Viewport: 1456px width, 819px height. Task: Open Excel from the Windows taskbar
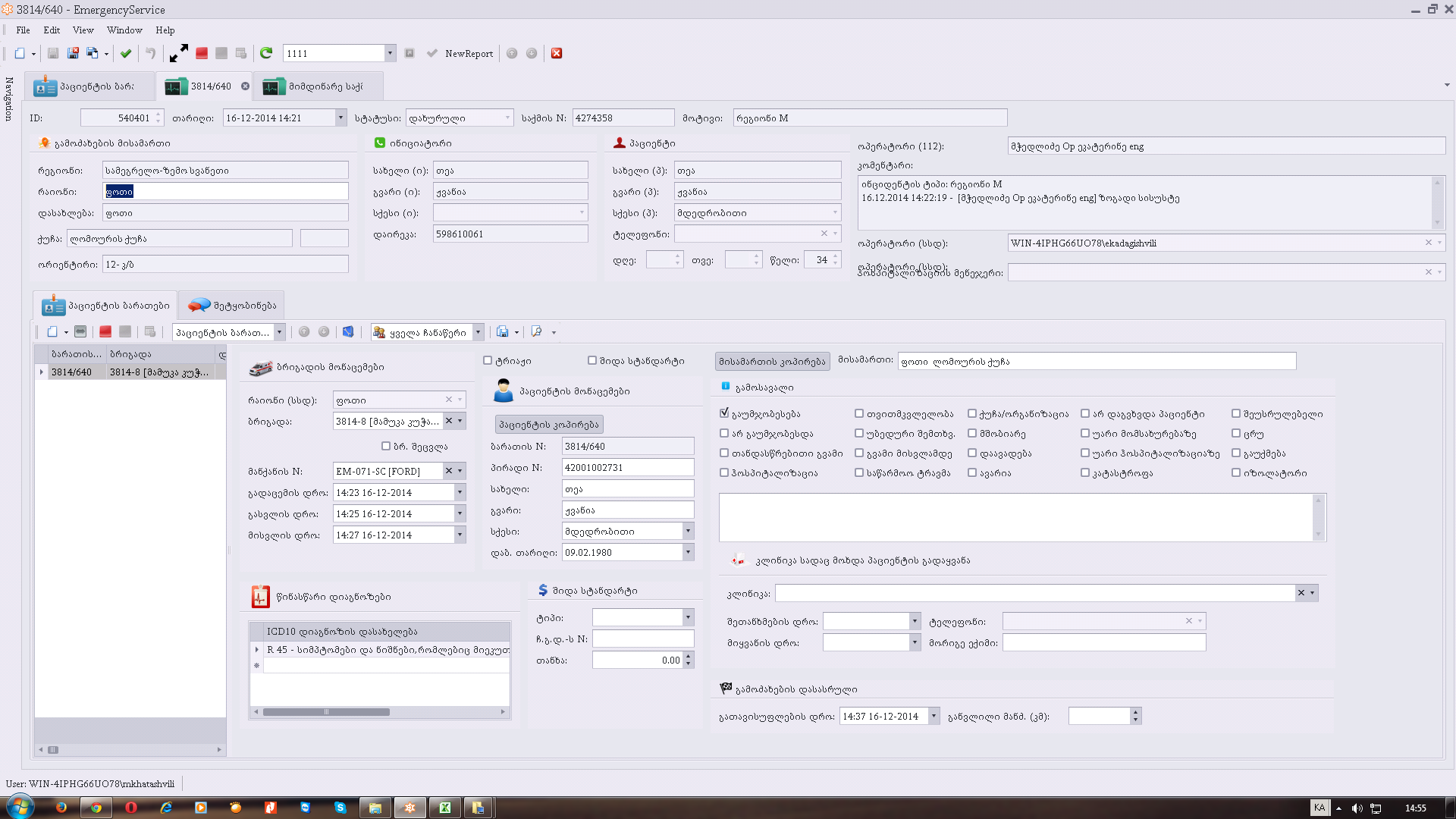click(x=445, y=808)
